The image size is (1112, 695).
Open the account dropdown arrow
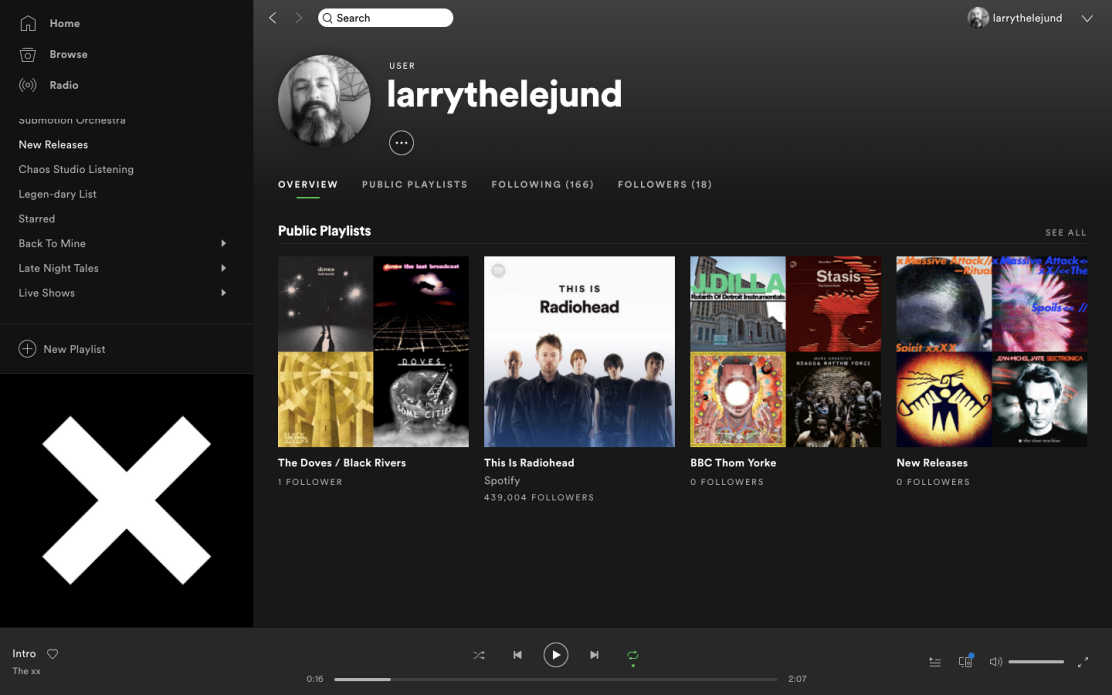(1087, 18)
